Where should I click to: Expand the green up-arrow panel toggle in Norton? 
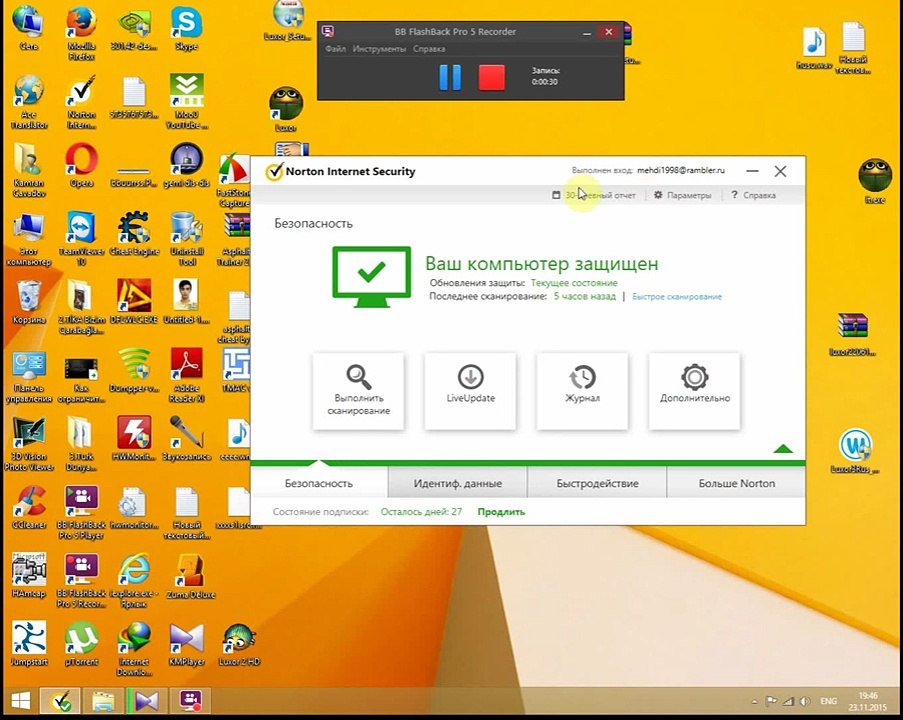pos(783,449)
